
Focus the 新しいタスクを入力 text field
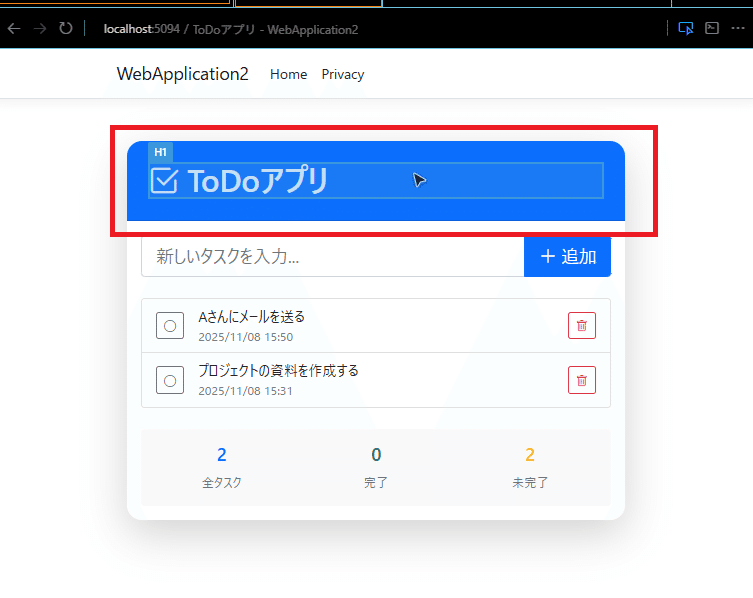332,256
